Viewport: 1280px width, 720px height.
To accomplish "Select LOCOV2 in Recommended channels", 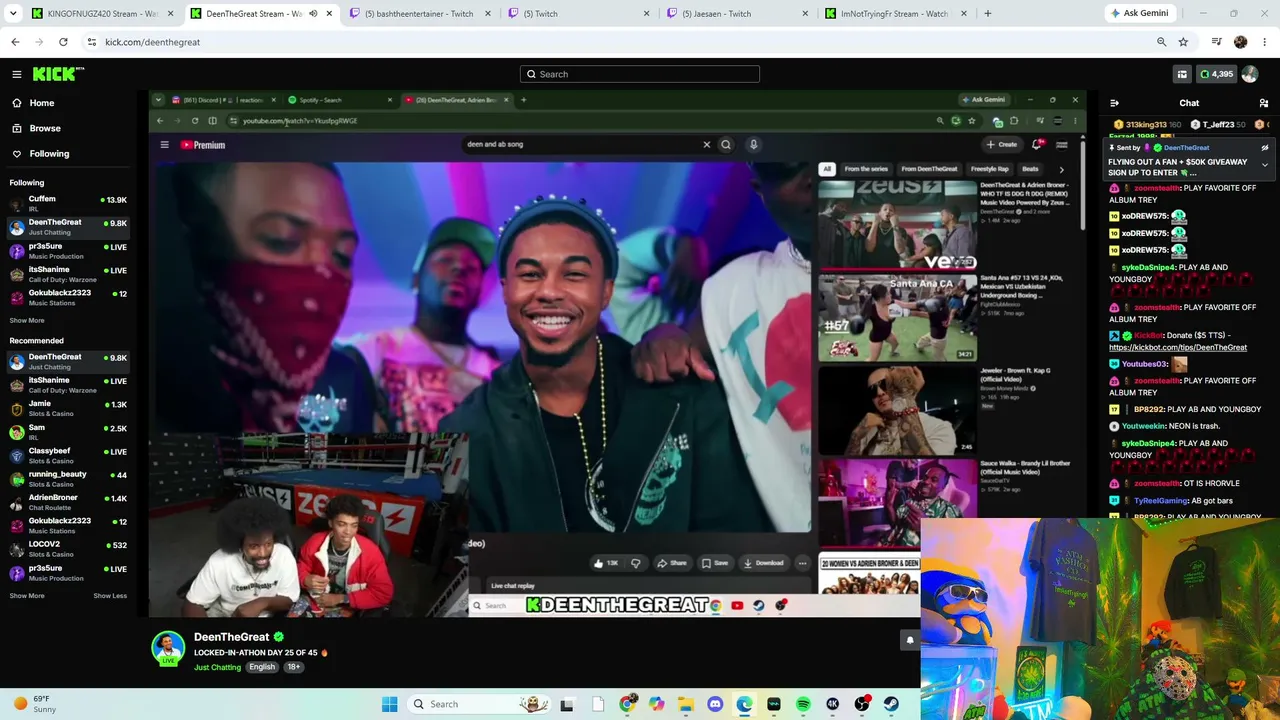I will tap(68, 549).
